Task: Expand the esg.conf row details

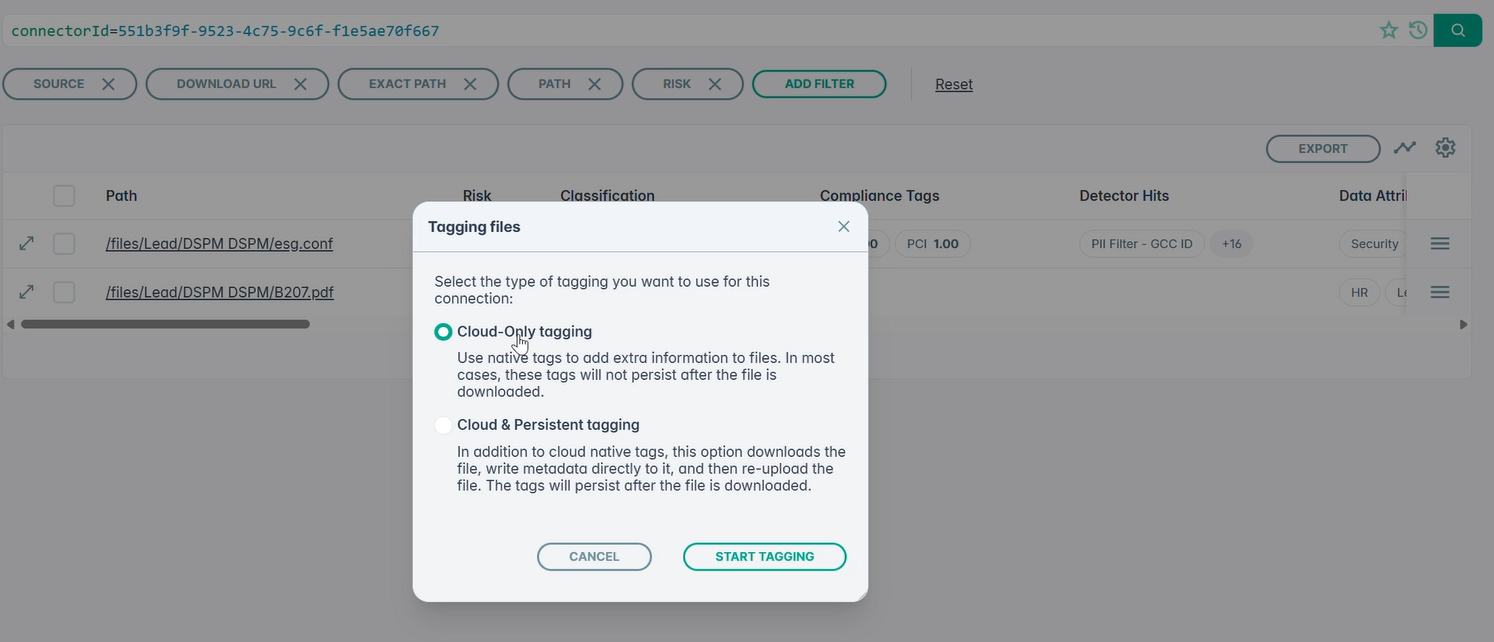Action: click(27, 243)
